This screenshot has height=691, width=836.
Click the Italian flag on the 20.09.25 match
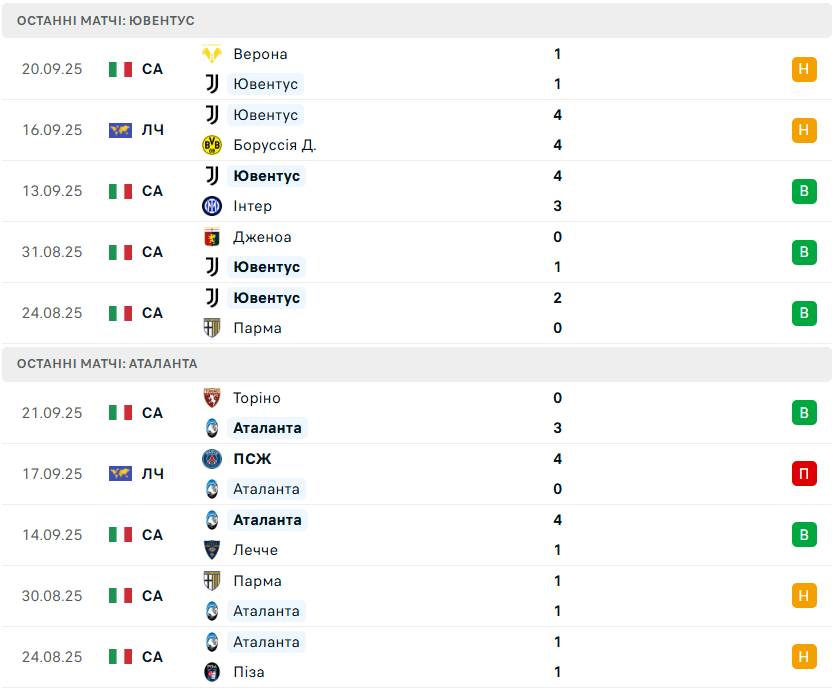click(121, 69)
